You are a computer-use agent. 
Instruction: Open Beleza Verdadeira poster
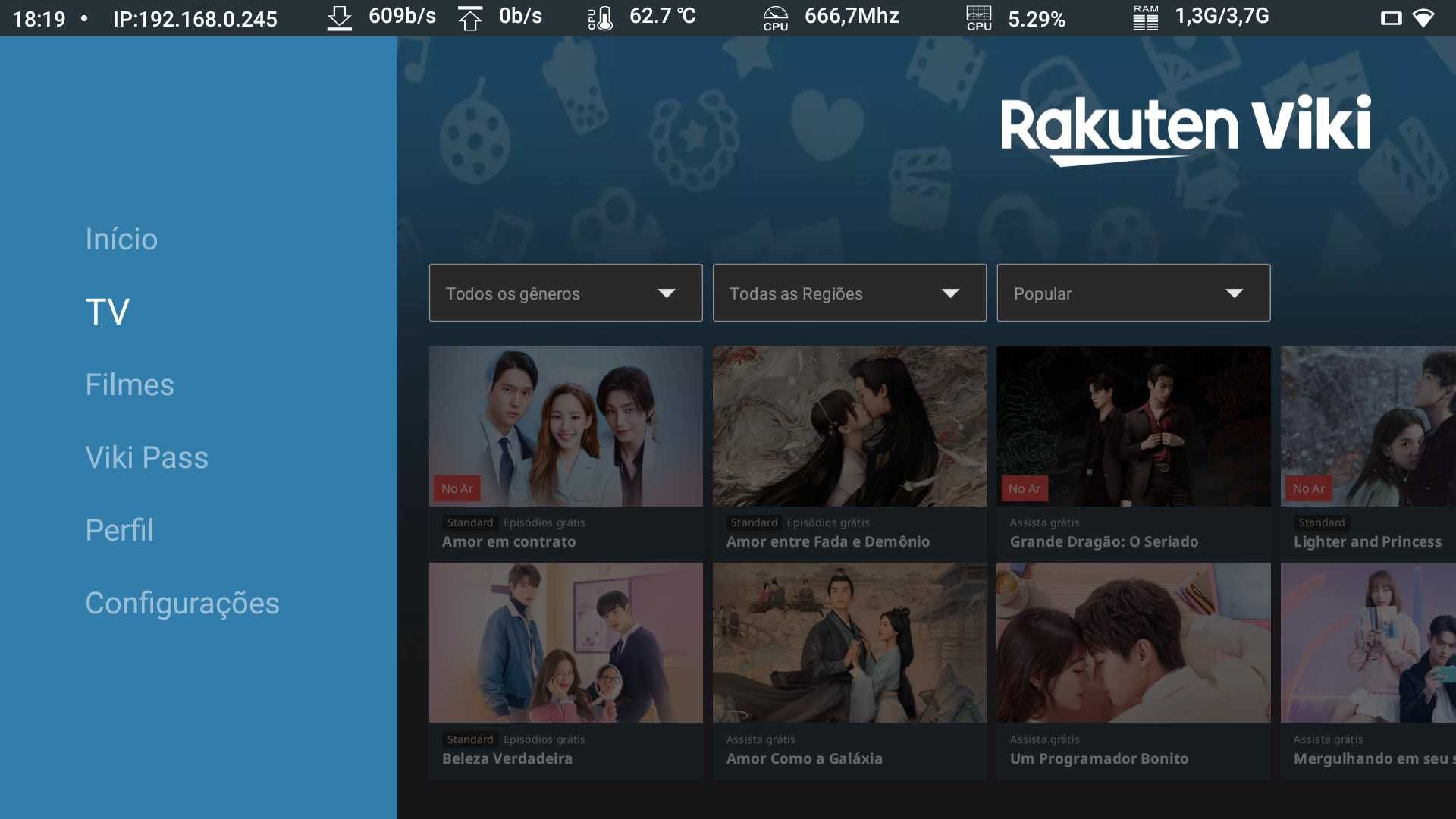(566, 642)
